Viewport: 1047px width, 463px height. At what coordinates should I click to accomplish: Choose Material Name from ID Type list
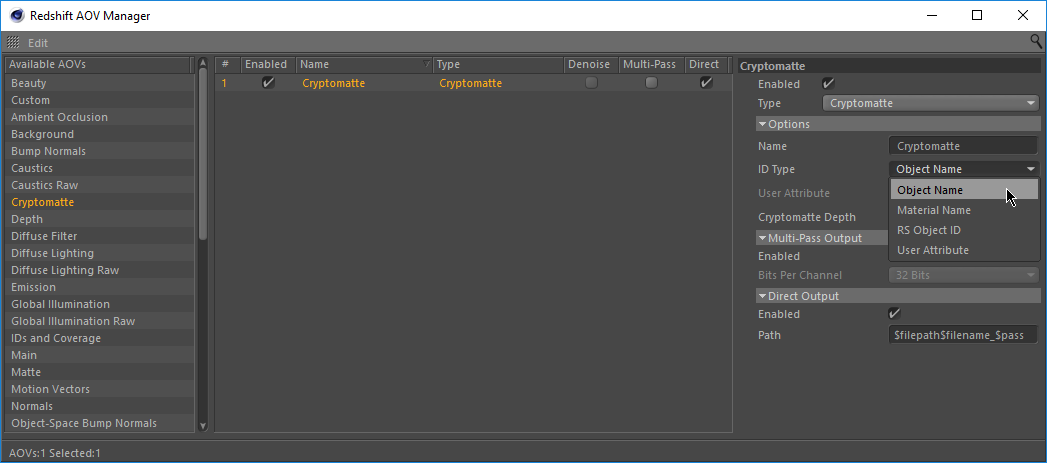click(933, 210)
